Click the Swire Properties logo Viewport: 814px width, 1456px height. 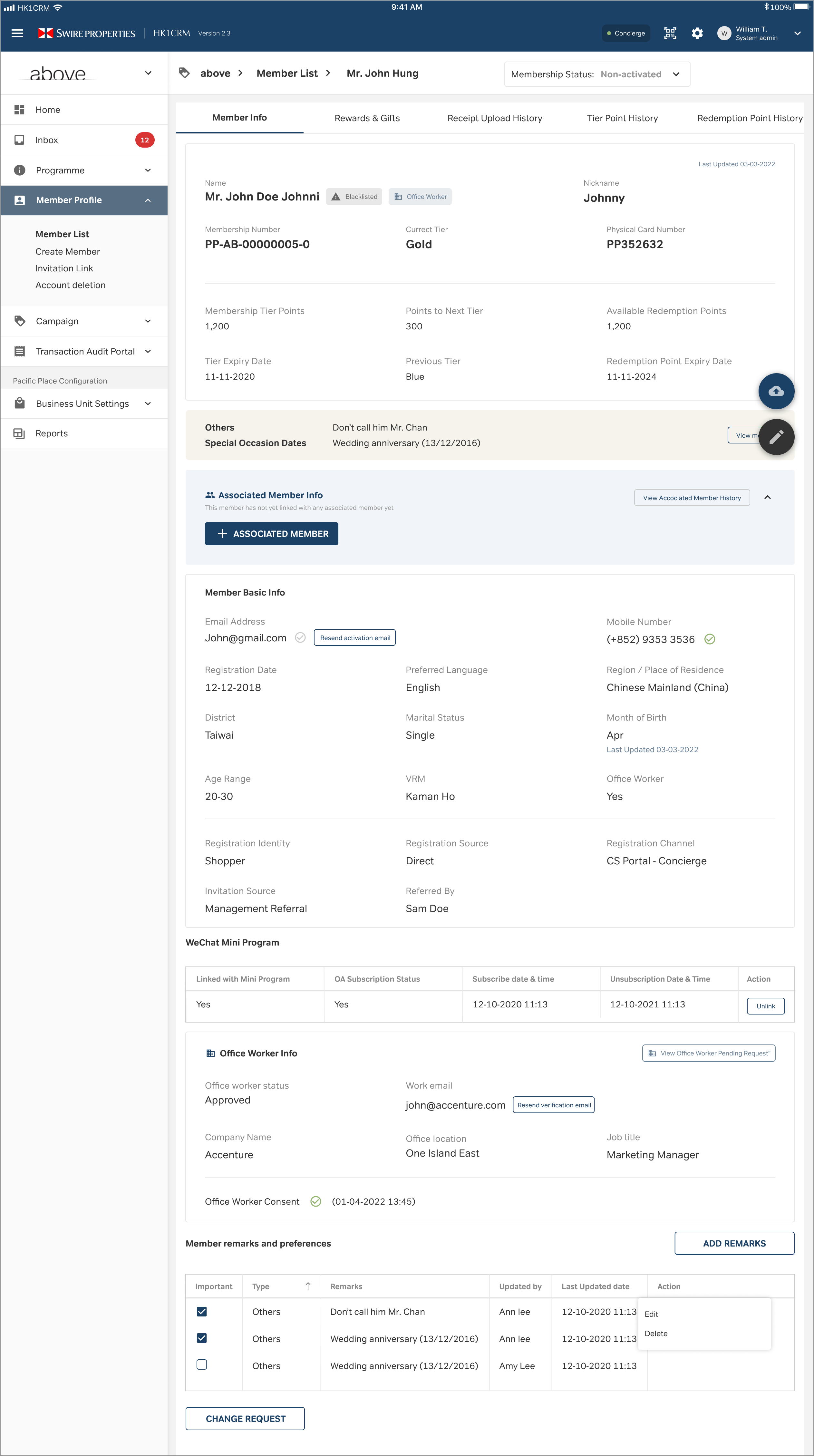click(x=86, y=33)
